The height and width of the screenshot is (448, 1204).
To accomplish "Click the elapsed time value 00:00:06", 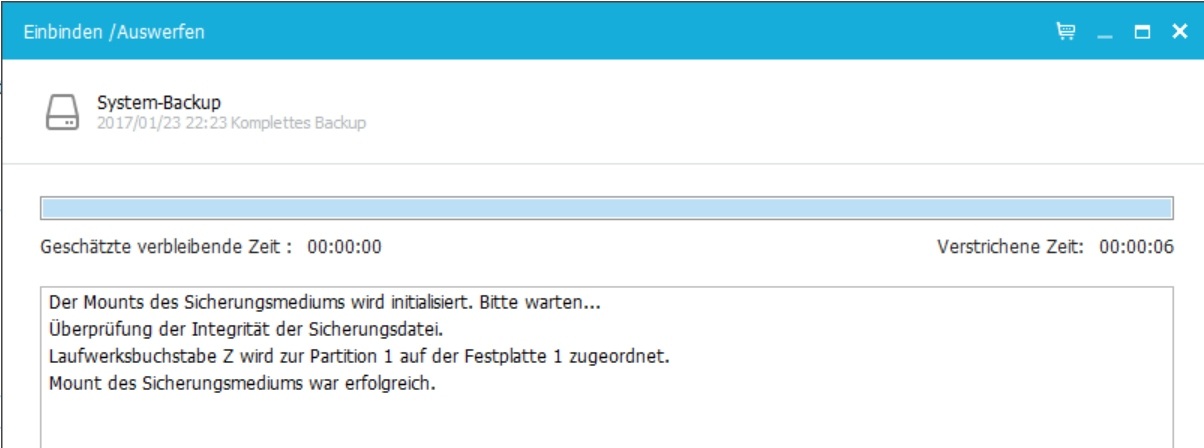I will point(1136,247).
